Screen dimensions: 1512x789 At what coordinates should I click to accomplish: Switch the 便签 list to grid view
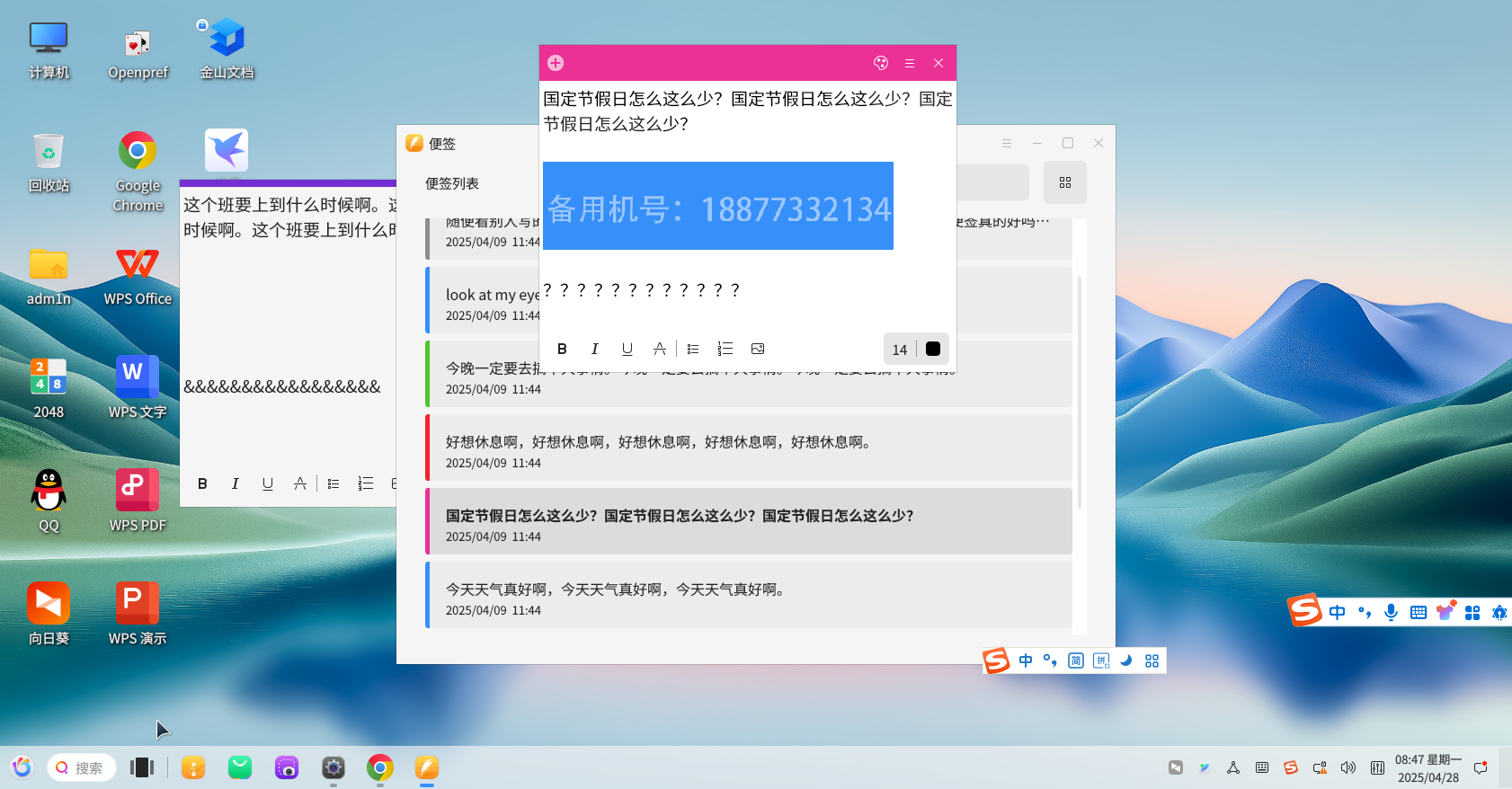1065,182
